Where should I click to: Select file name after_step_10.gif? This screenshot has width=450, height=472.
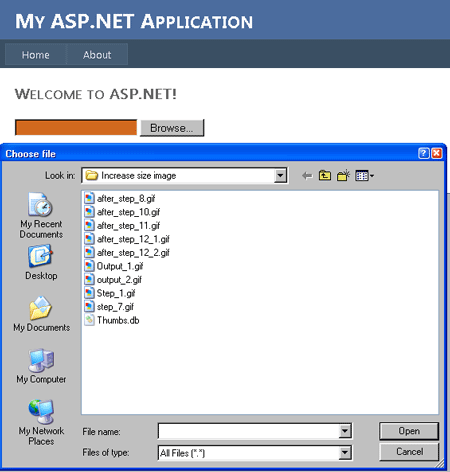pos(128,212)
